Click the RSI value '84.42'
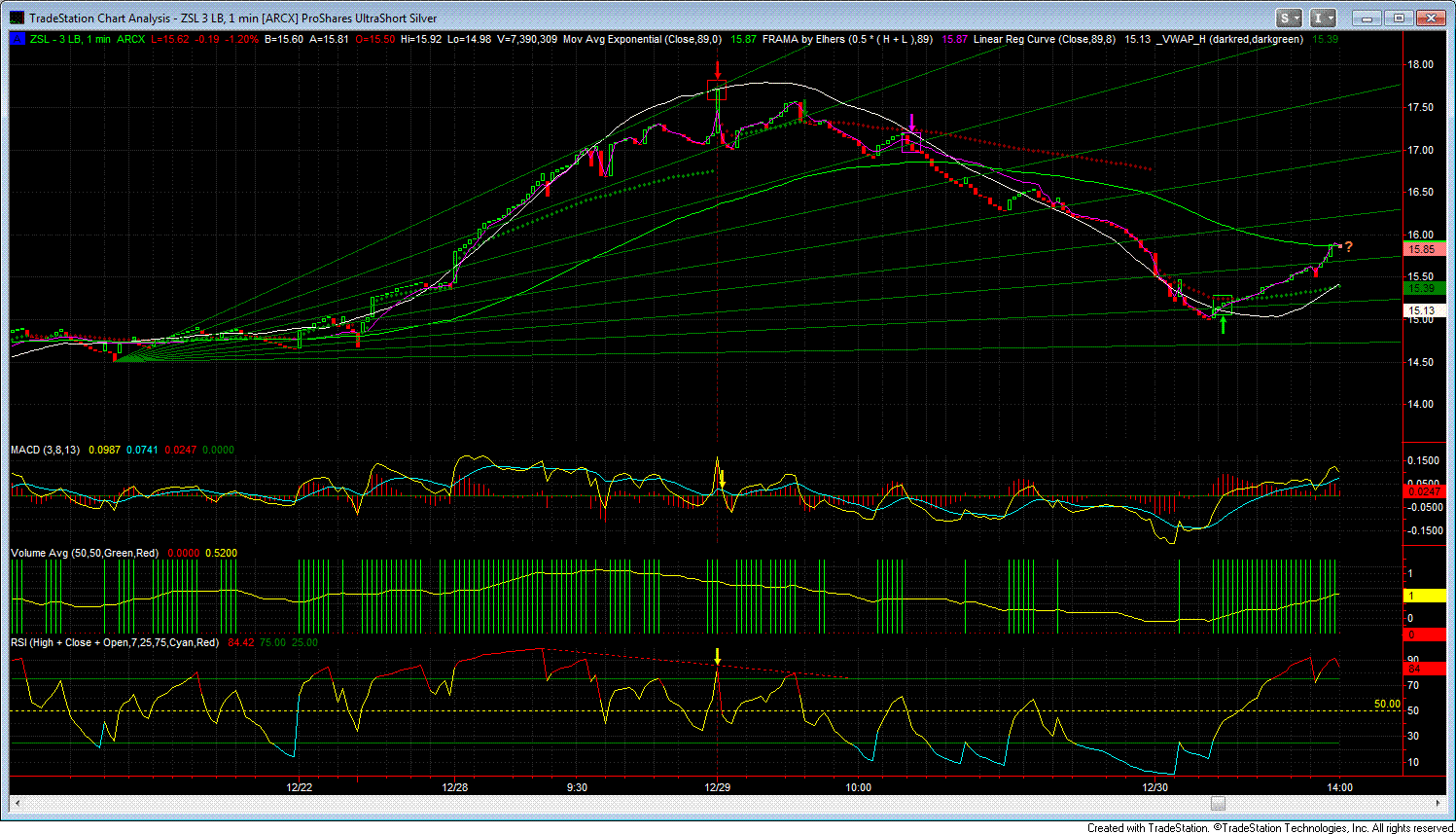This screenshot has height=834, width=1456. click(x=241, y=642)
